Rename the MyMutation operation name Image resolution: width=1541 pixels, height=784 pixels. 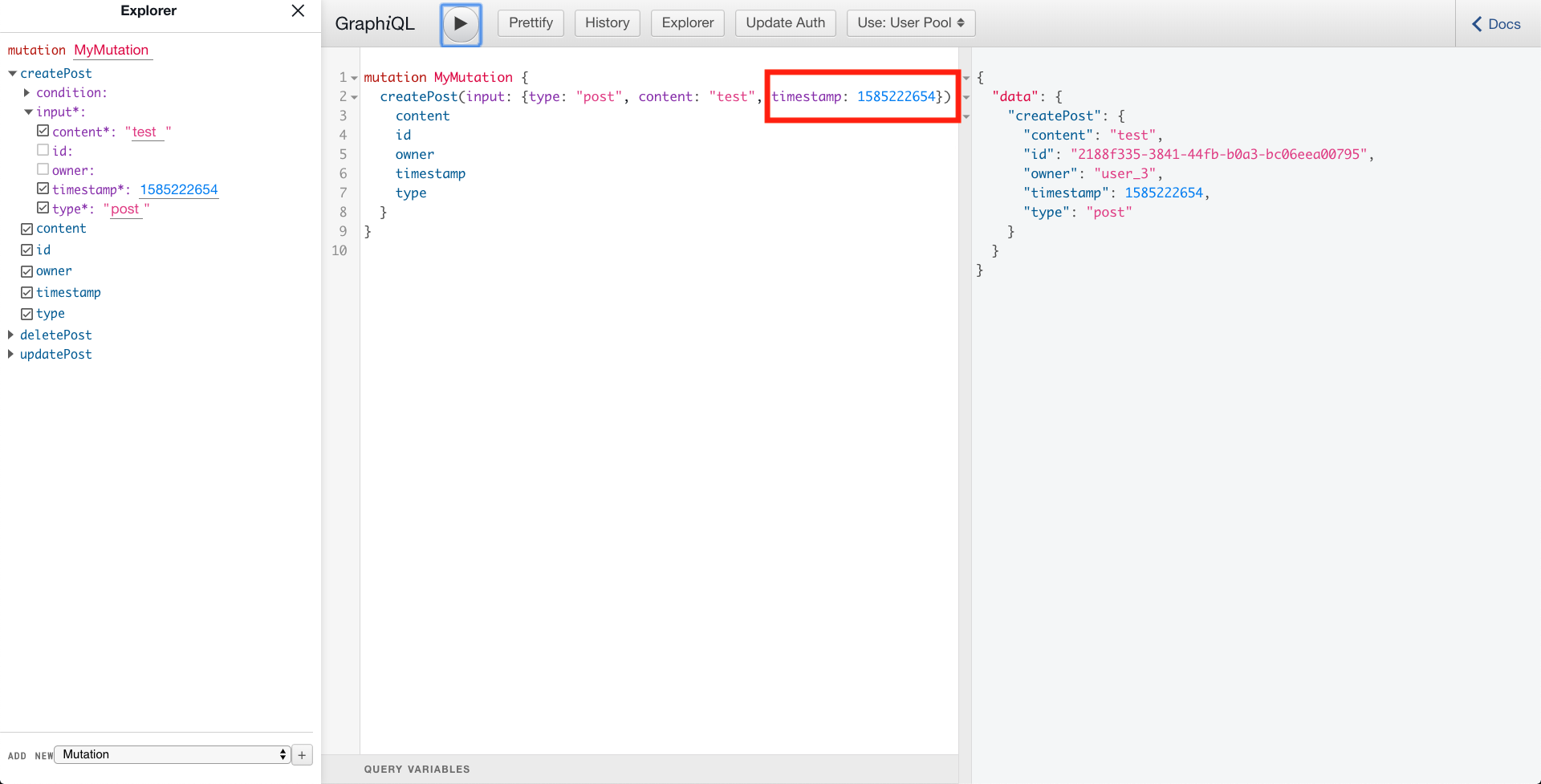(x=112, y=50)
